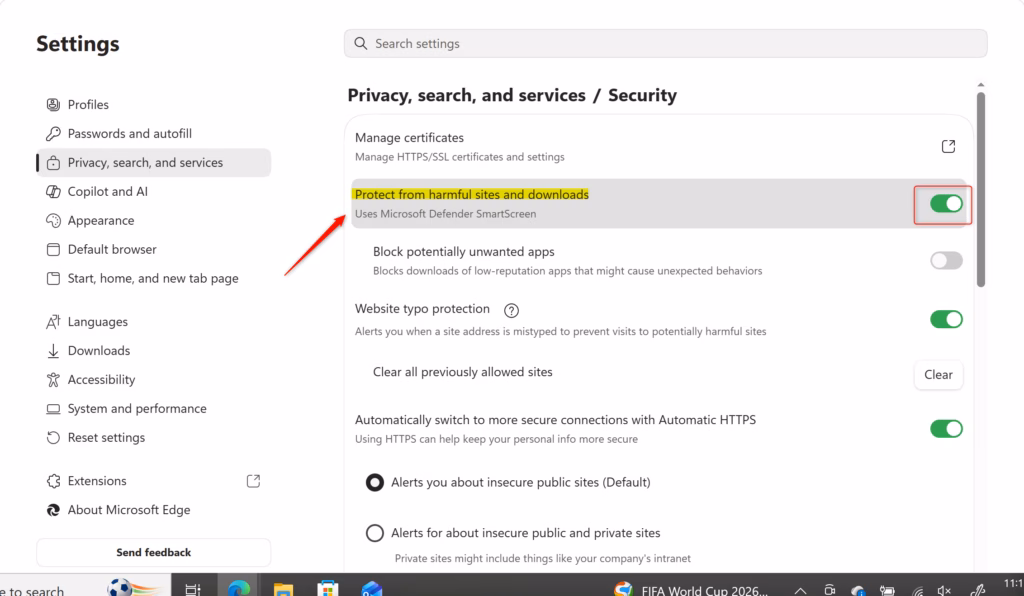Select alerts for public and private sites
The width and height of the screenshot is (1024, 596).
point(375,533)
